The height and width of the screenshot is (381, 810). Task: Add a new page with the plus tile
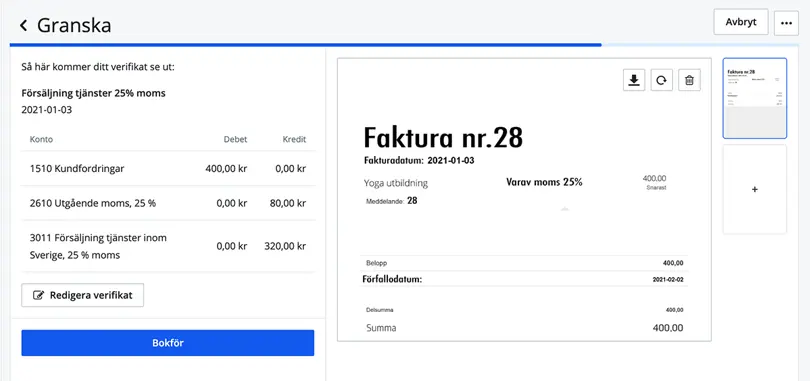tap(755, 189)
